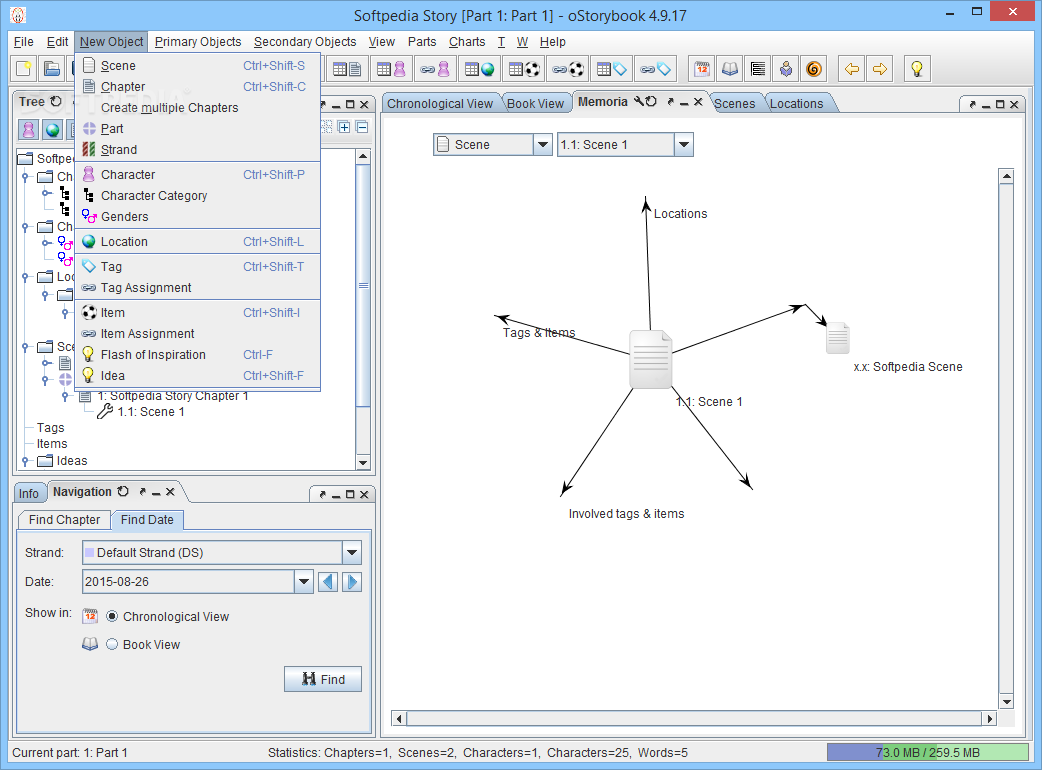Choose Tag Assignment menu item

coord(198,288)
